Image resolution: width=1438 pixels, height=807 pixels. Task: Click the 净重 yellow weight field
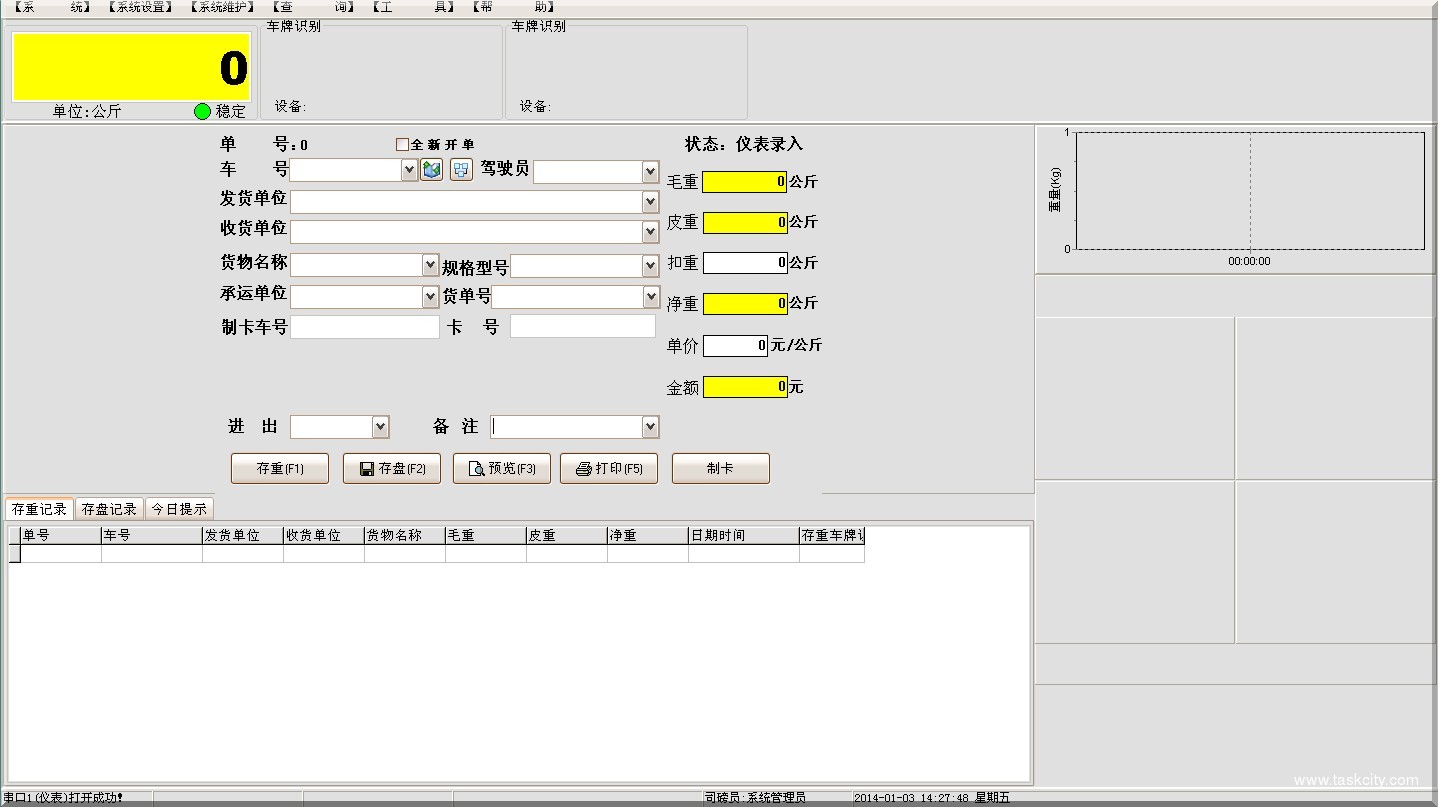point(745,303)
